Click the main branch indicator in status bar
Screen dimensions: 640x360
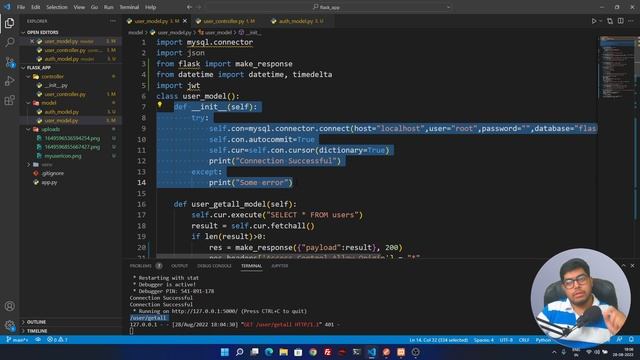pyautogui.click(x=18, y=340)
